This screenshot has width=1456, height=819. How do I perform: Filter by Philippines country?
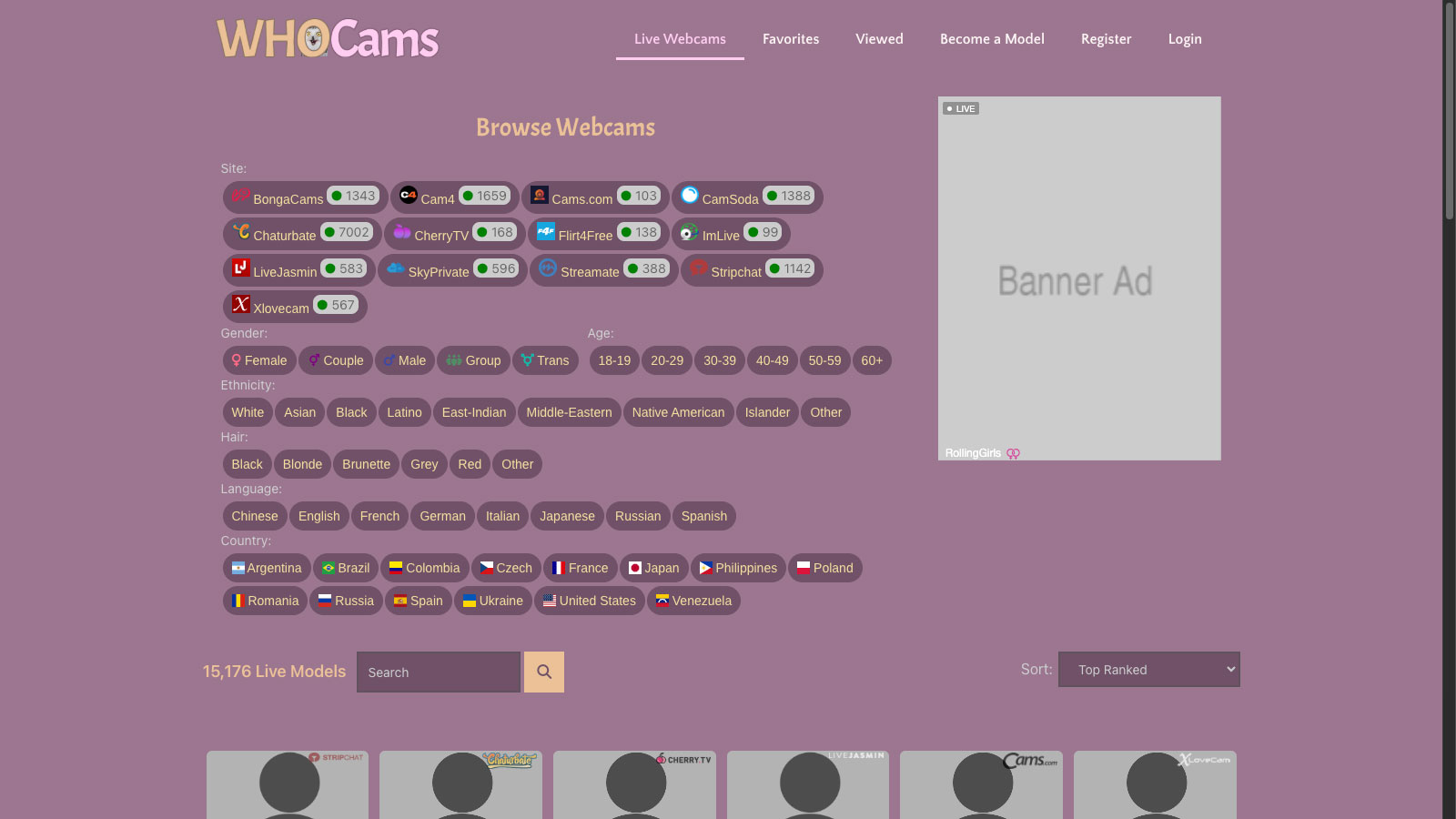pyautogui.click(x=738, y=568)
